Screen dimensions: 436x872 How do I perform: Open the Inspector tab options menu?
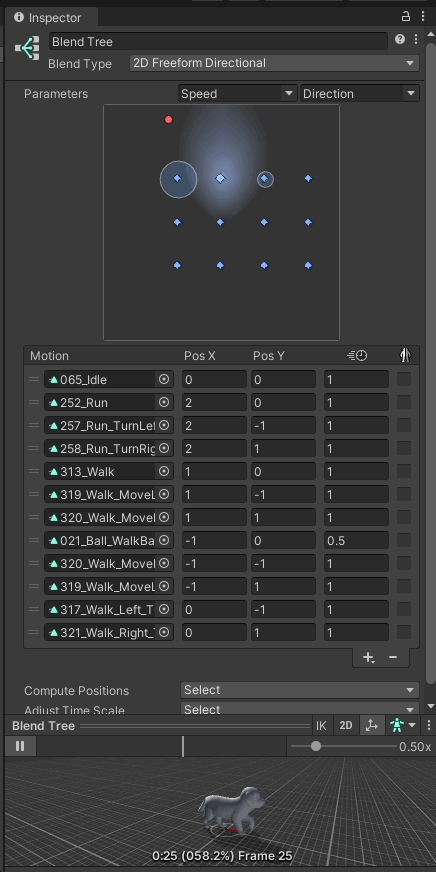click(x=423, y=17)
